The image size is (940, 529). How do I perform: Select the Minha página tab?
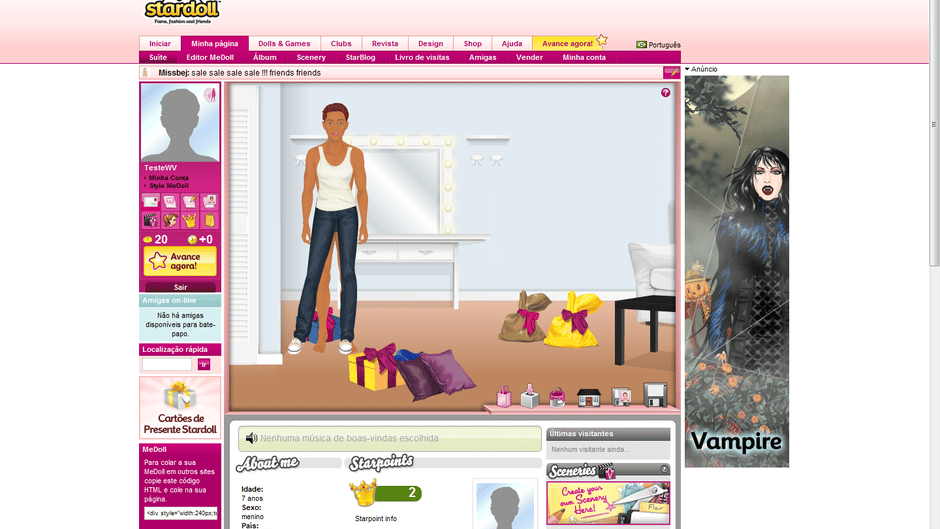pos(215,43)
